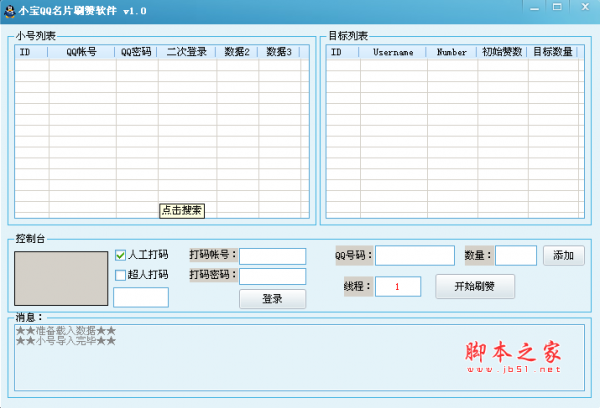The width and height of the screenshot is (600, 408).
Task: Click the 二次登录 column header
Action: [187, 52]
